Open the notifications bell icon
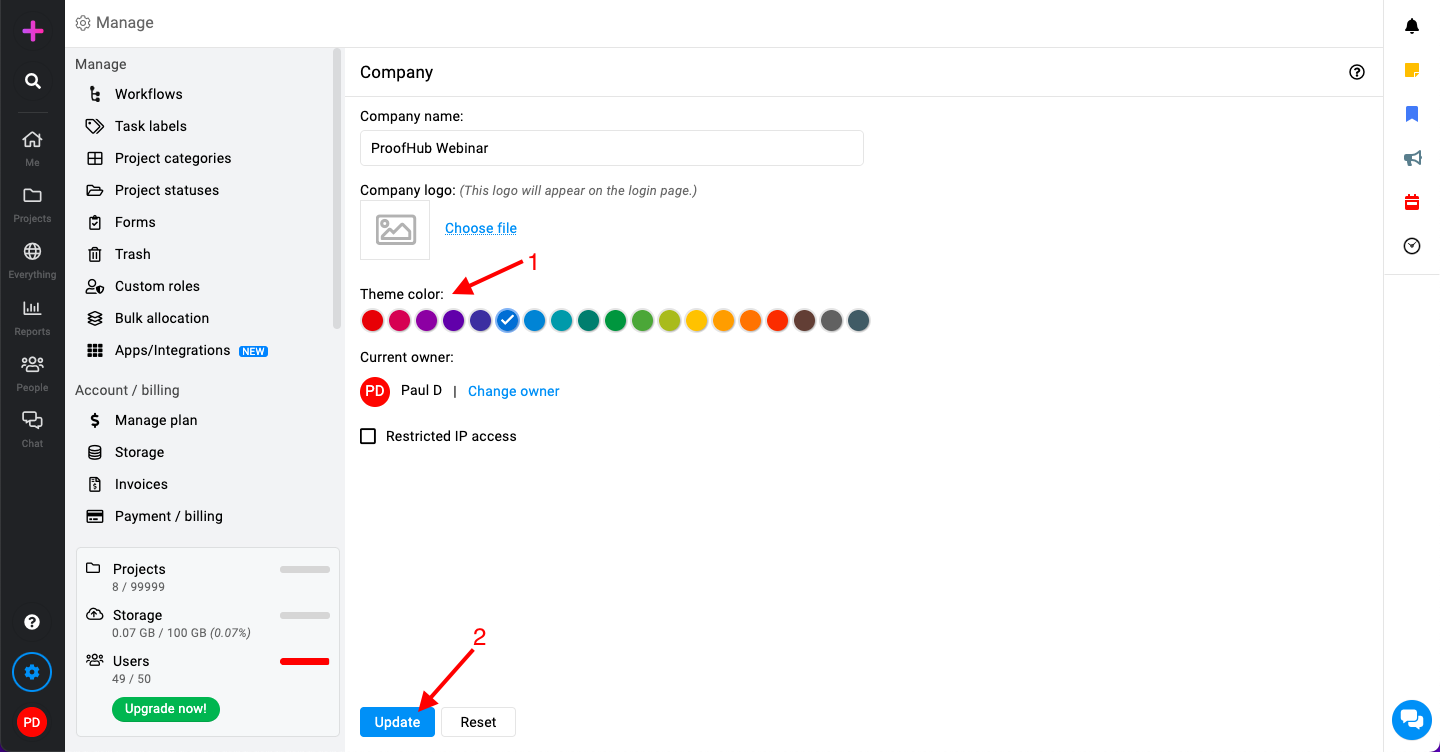Viewport: 1440px width, 752px height. tap(1412, 26)
